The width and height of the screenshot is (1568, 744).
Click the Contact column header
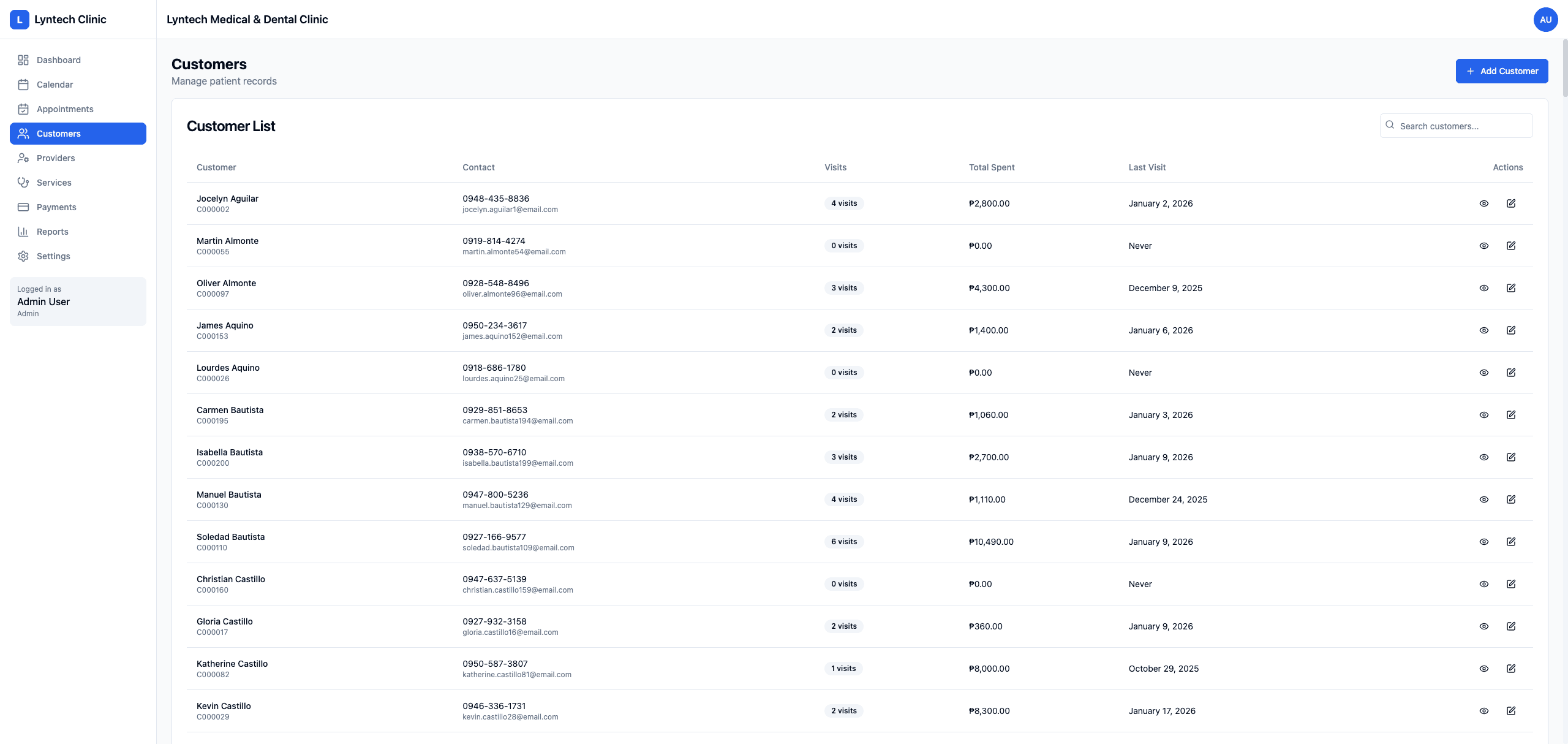pyautogui.click(x=478, y=167)
